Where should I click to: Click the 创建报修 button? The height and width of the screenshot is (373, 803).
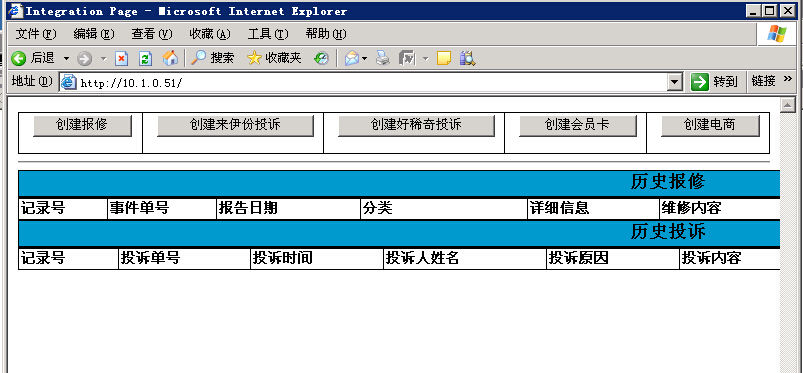coord(82,126)
